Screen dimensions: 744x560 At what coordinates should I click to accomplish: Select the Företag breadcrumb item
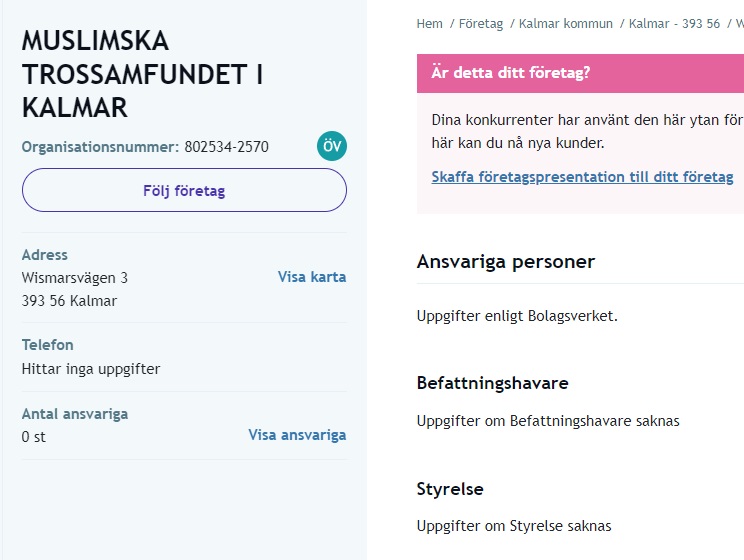(x=481, y=24)
